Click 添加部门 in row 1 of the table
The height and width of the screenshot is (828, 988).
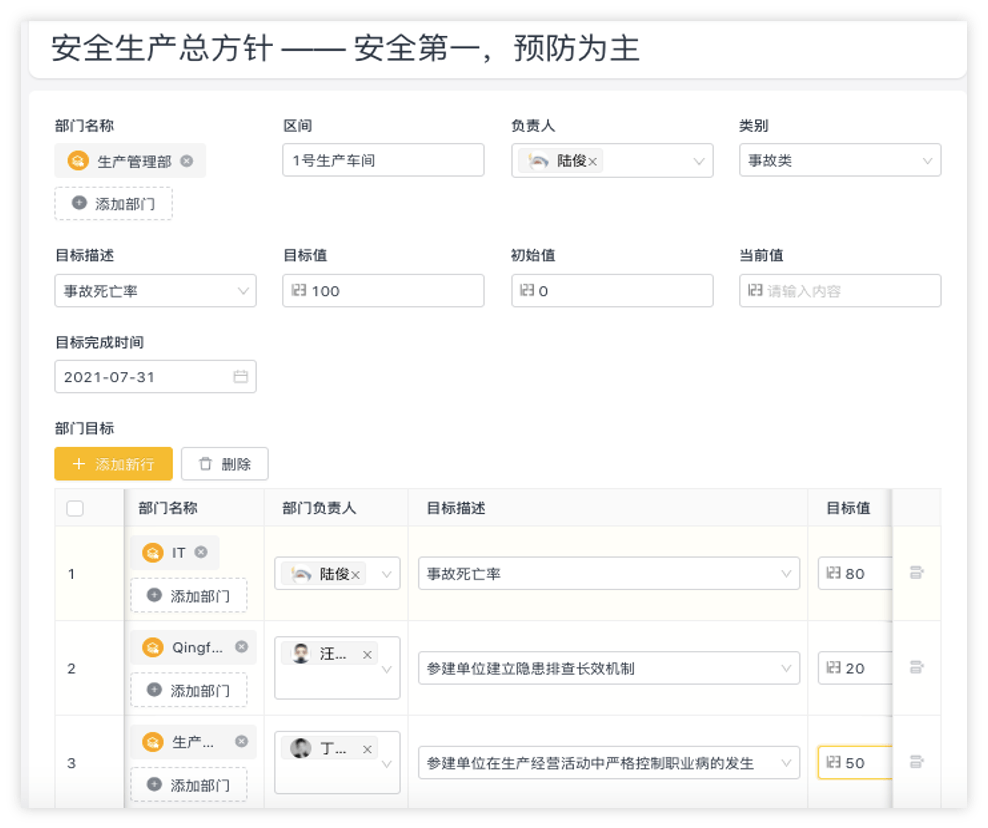(187, 595)
